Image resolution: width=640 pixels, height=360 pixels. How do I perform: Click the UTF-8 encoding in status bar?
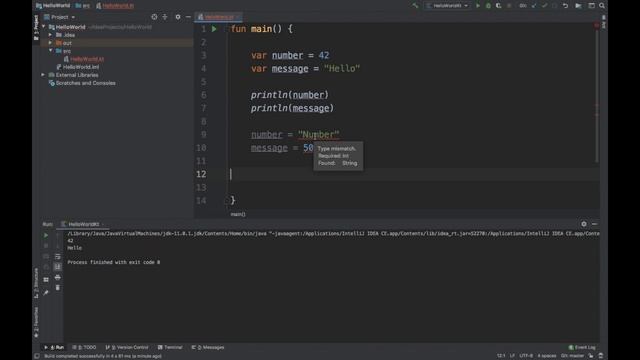point(526,356)
